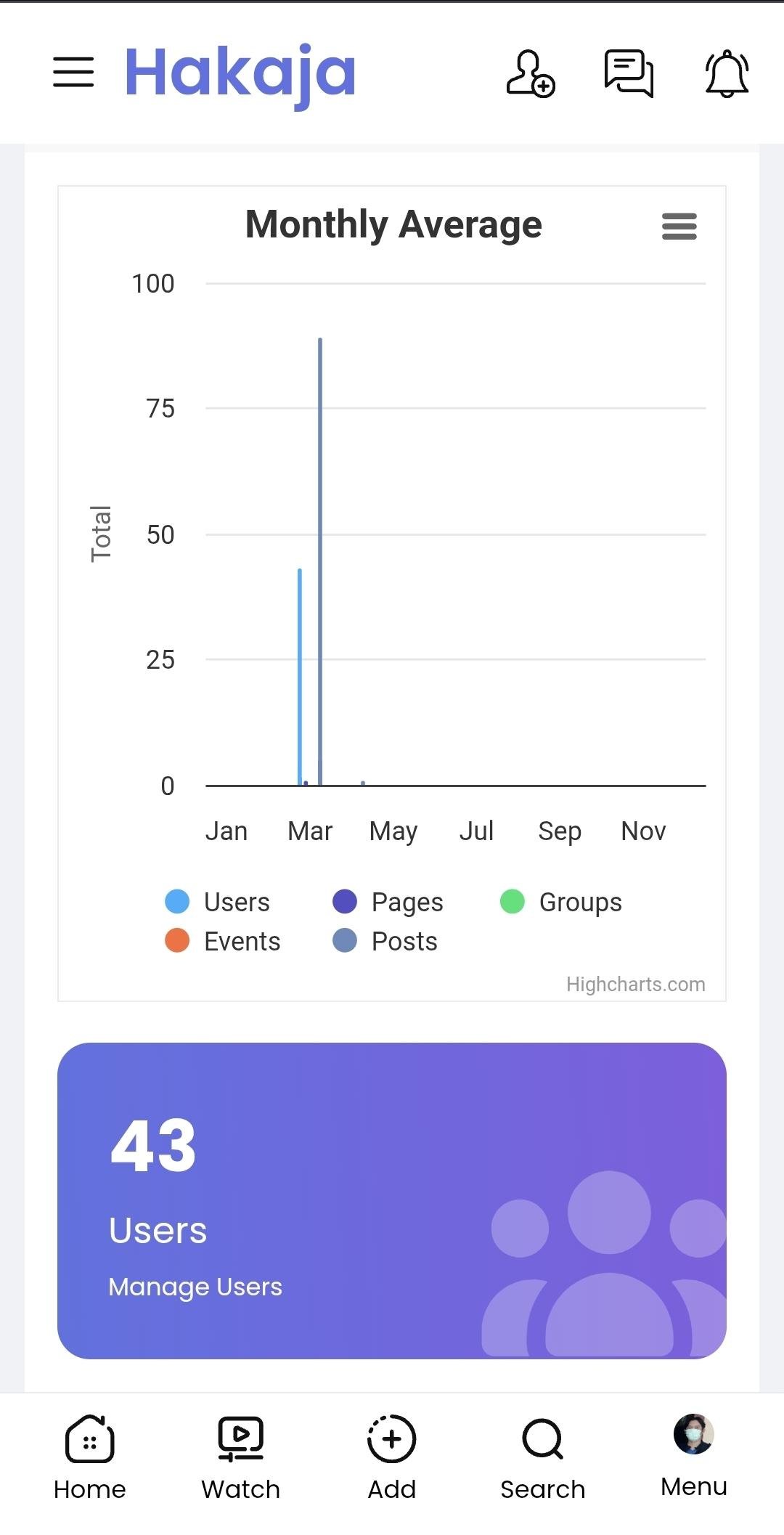Toggle the Pages series in chart legend
The height and width of the screenshot is (1535, 784).
pyautogui.click(x=388, y=902)
